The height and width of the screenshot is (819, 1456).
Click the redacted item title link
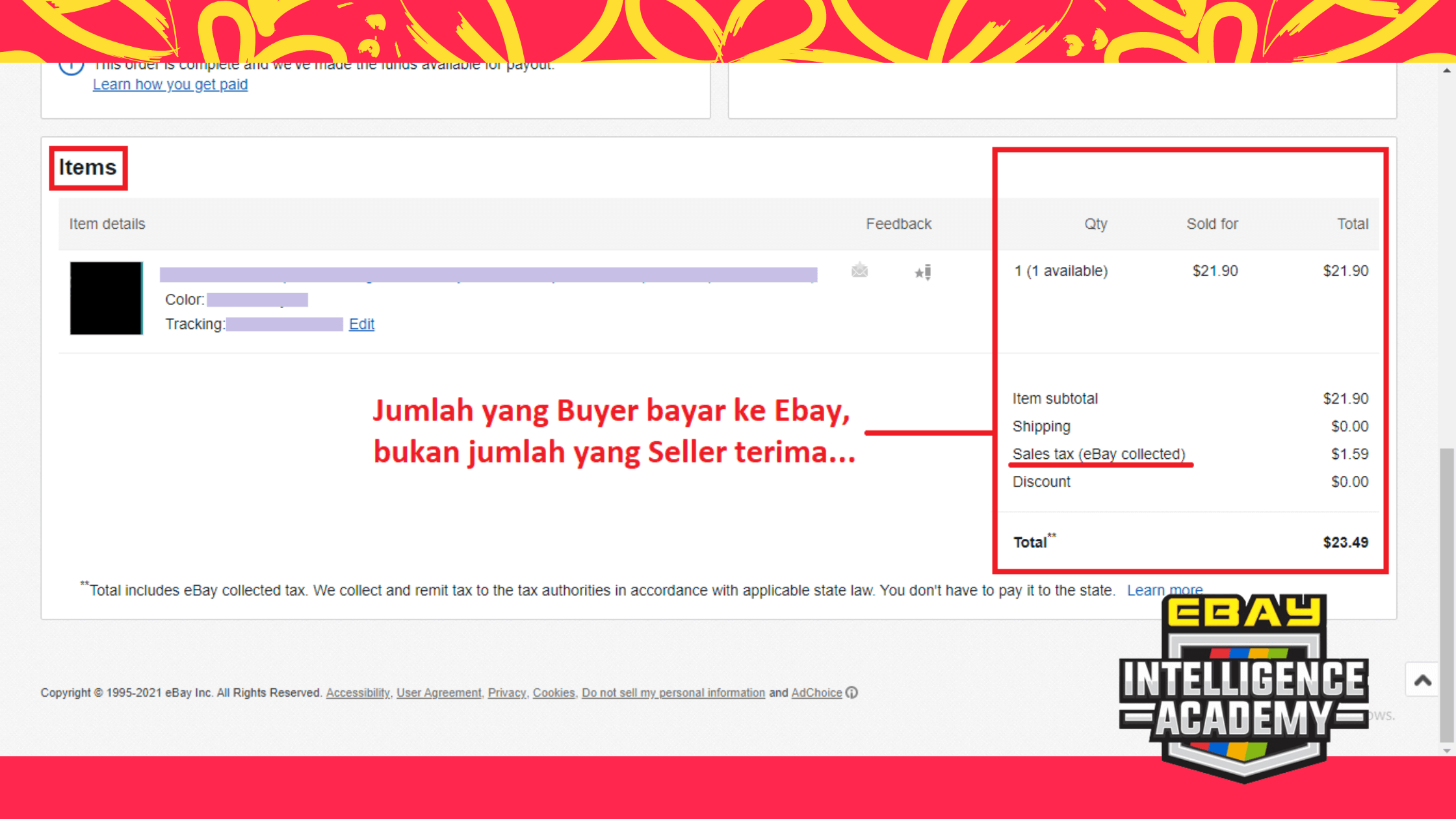tap(487, 275)
